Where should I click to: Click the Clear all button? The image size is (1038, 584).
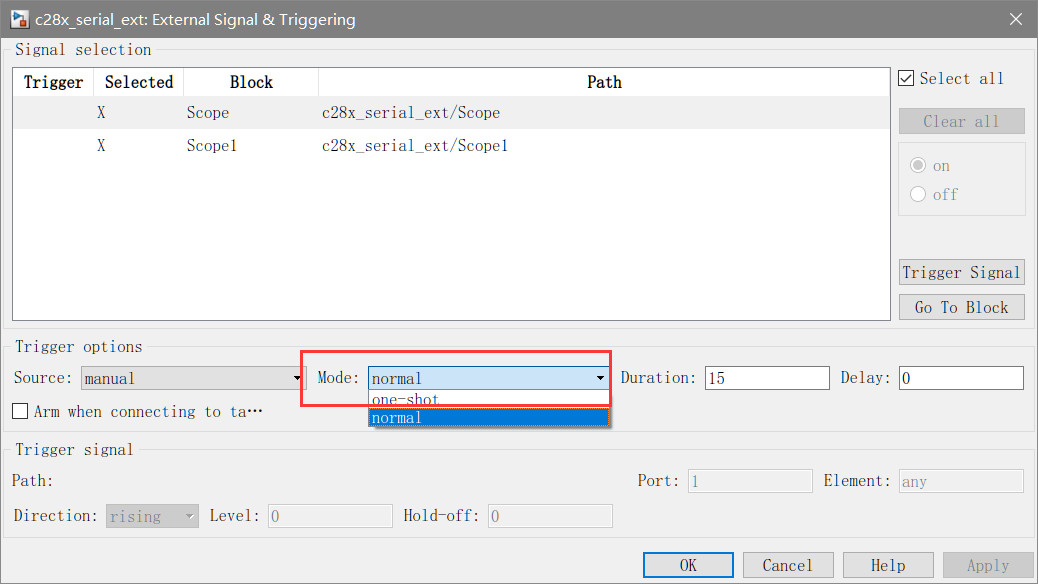(961, 121)
